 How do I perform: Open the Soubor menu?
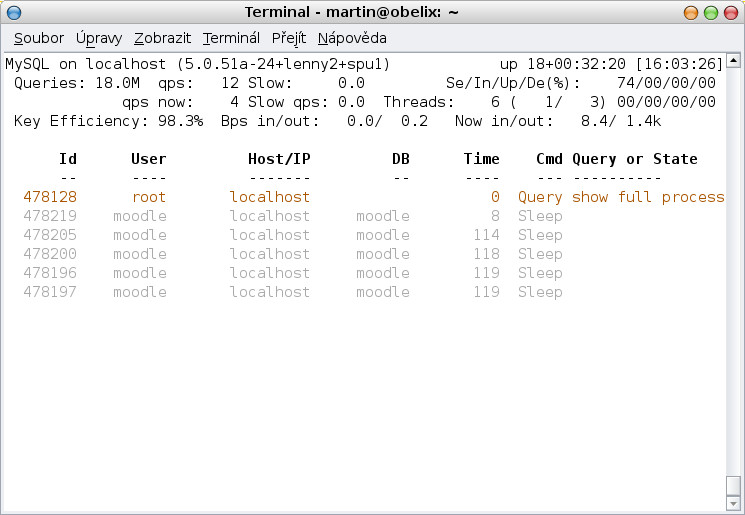point(38,38)
